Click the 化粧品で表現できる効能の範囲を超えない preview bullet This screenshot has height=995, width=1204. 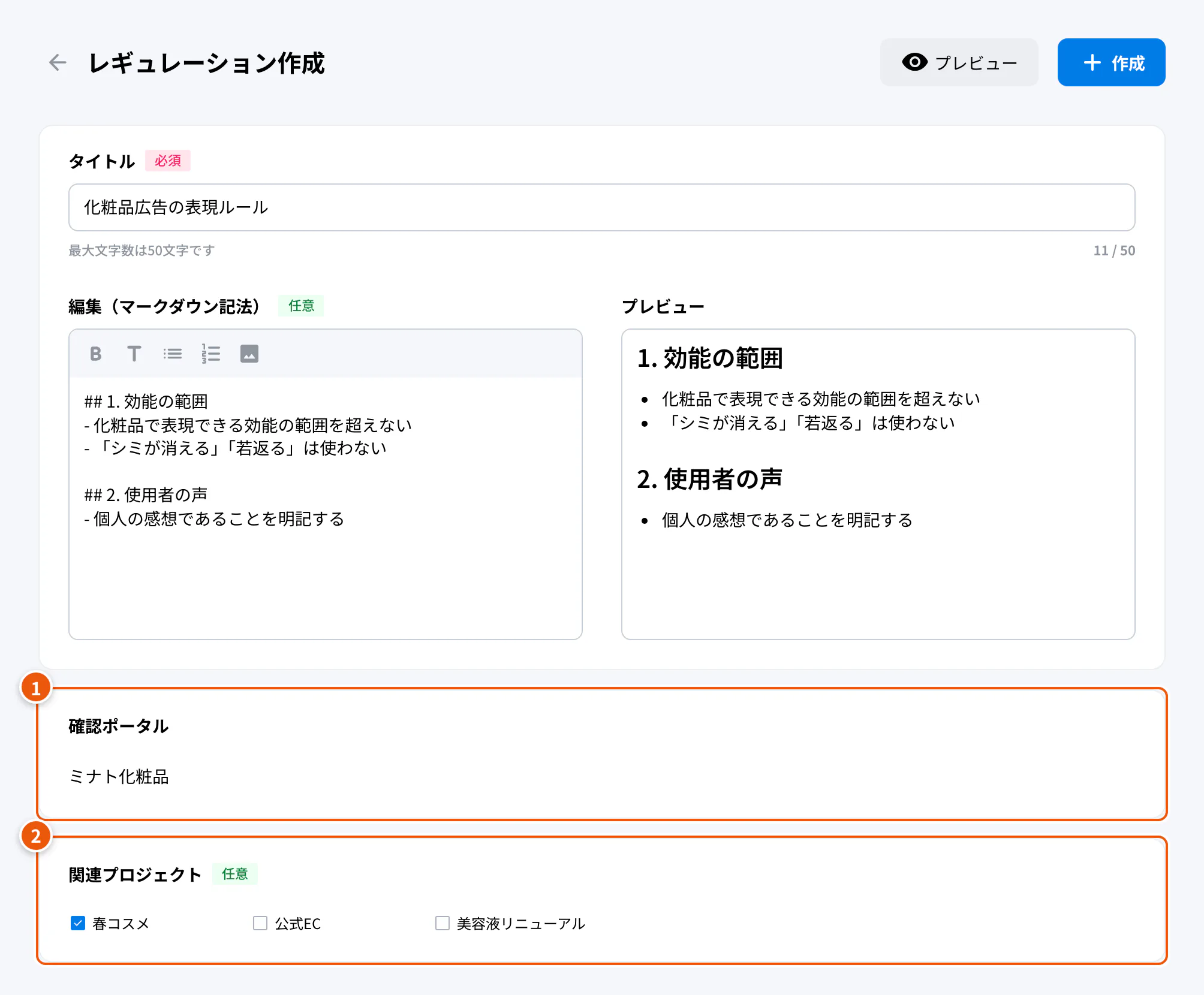(x=821, y=399)
